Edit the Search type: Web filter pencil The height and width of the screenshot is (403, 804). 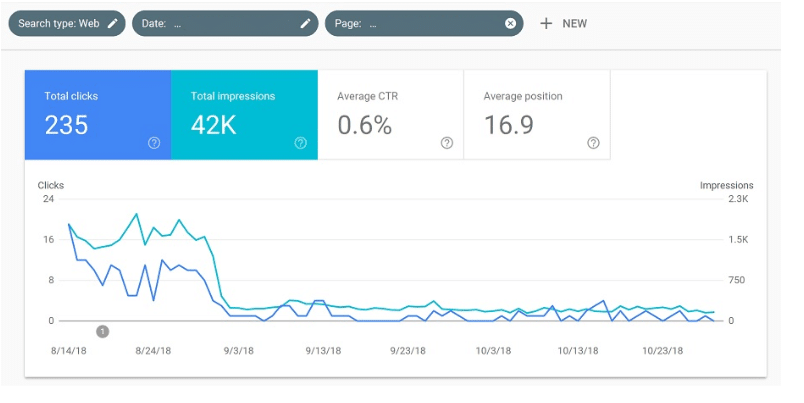112,23
